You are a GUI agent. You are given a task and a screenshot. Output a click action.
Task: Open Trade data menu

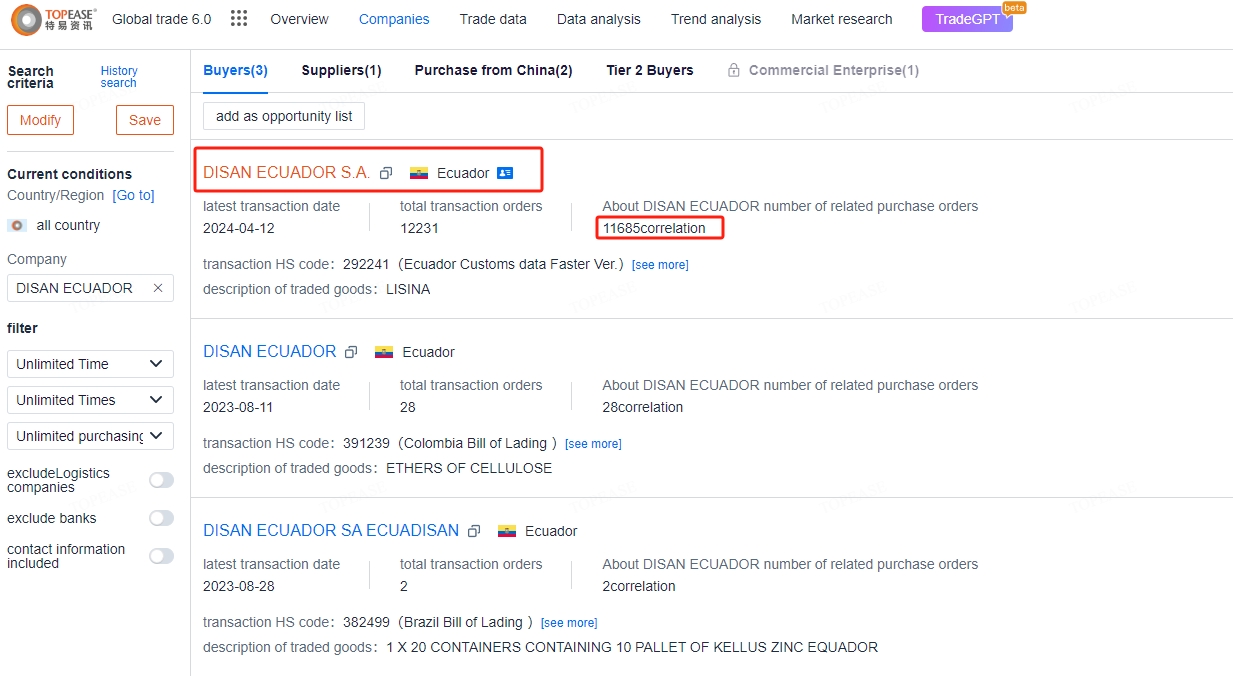[493, 19]
